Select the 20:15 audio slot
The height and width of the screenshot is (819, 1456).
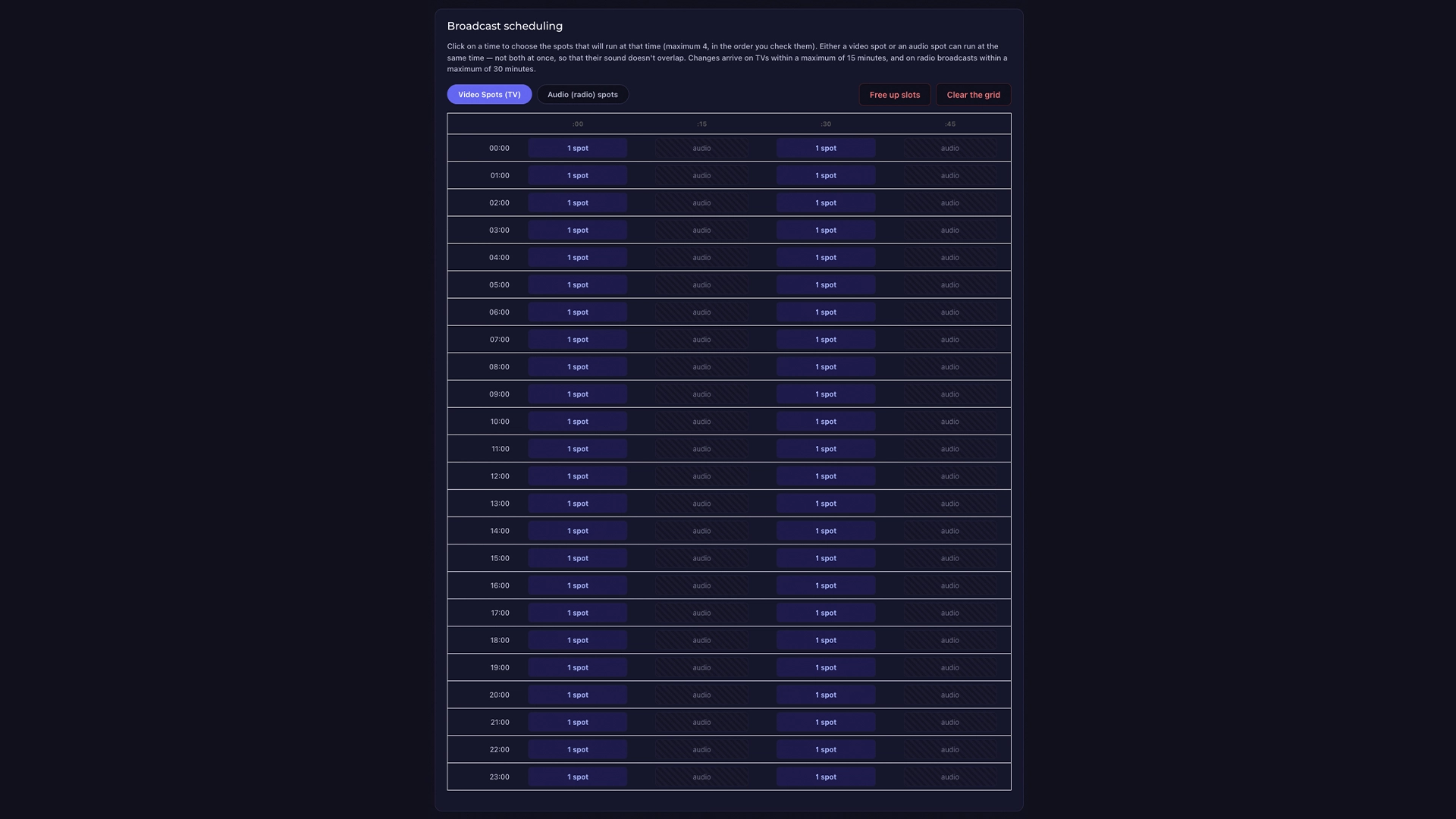point(701,695)
